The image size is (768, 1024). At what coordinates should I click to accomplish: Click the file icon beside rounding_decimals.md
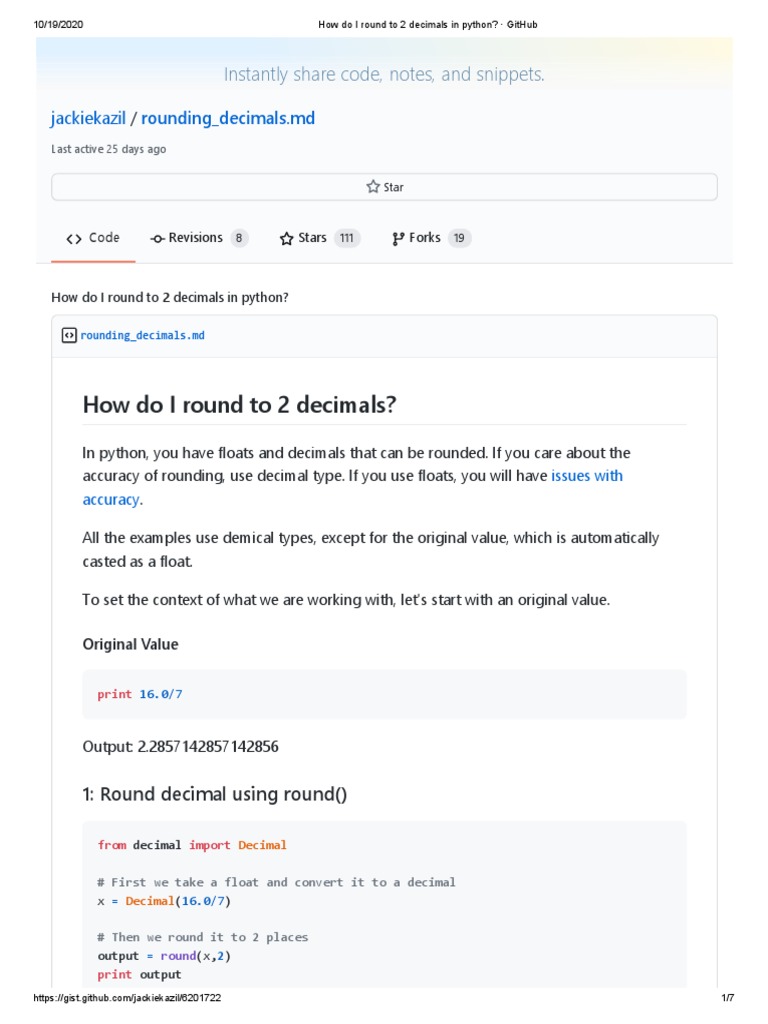point(68,336)
